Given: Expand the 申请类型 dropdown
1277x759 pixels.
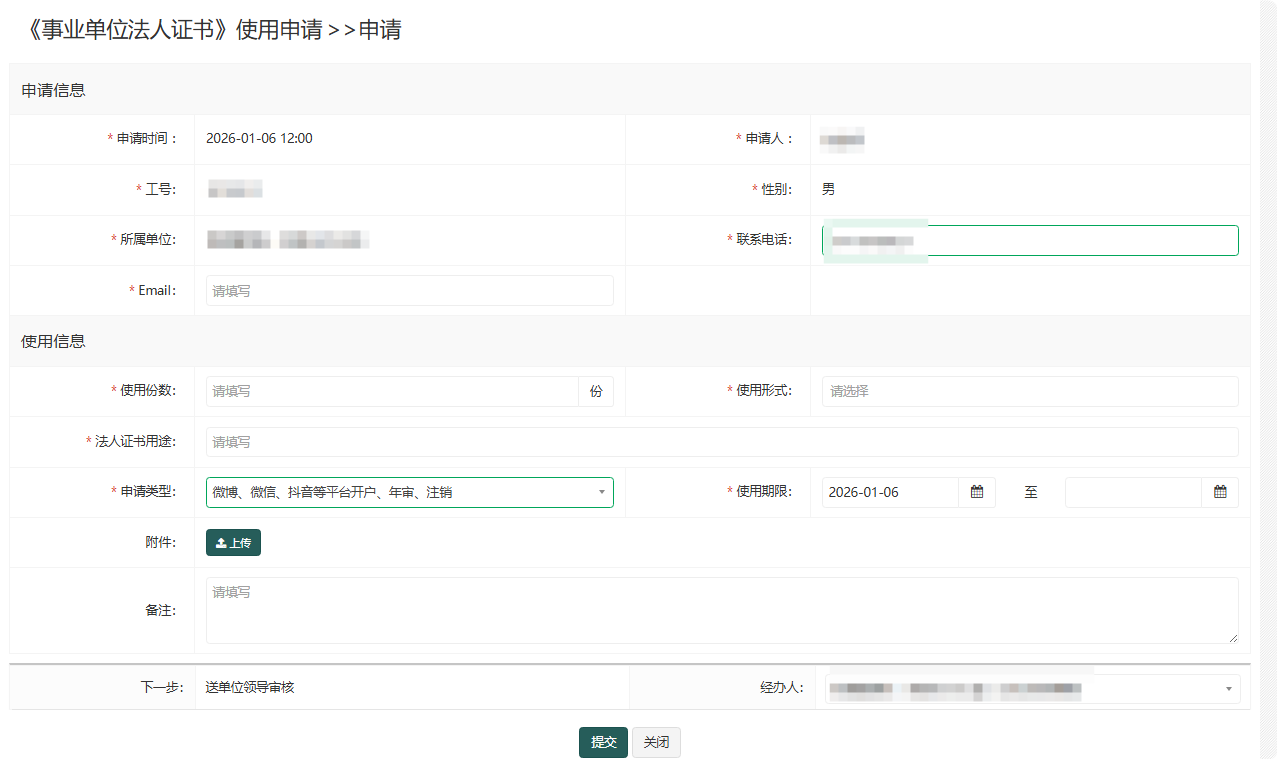Looking at the screenshot, I should [x=409, y=492].
